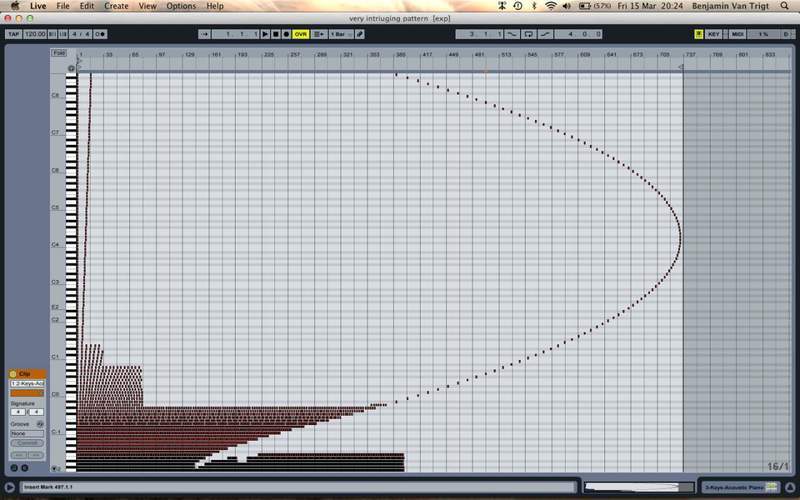The width and height of the screenshot is (800, 500).
Task: Click the punch-in switch icon
Action: pos(512,34)
